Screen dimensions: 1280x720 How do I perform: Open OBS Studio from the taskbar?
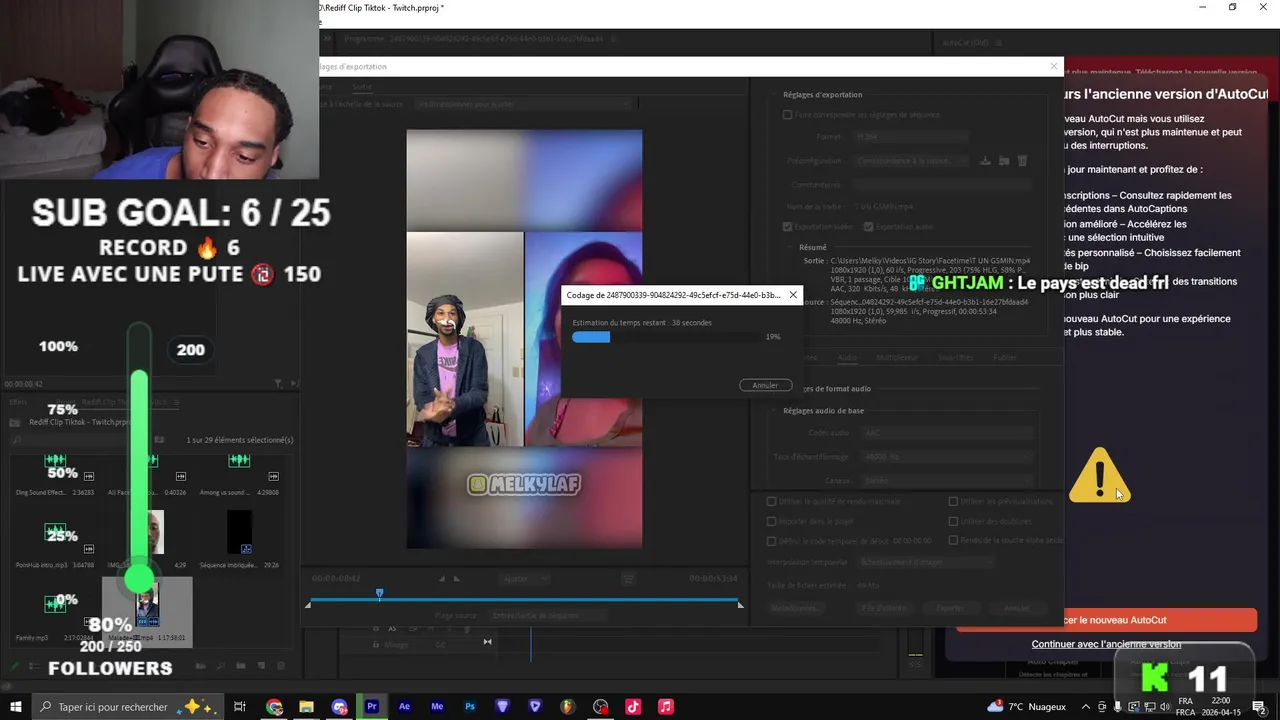coord(600,707)
